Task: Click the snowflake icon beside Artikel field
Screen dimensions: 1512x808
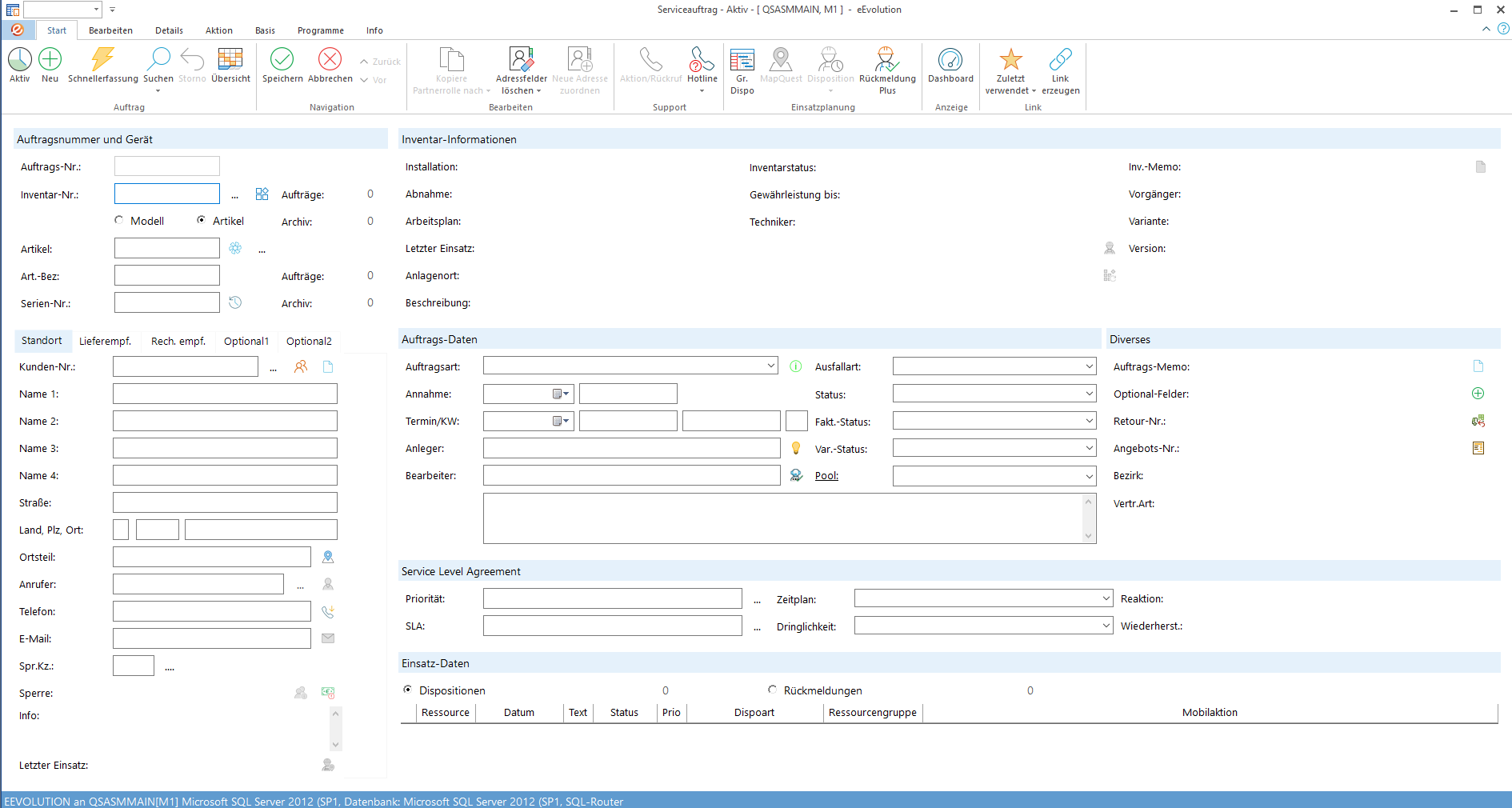Action: pyautogui.click(x=235, y=248)
